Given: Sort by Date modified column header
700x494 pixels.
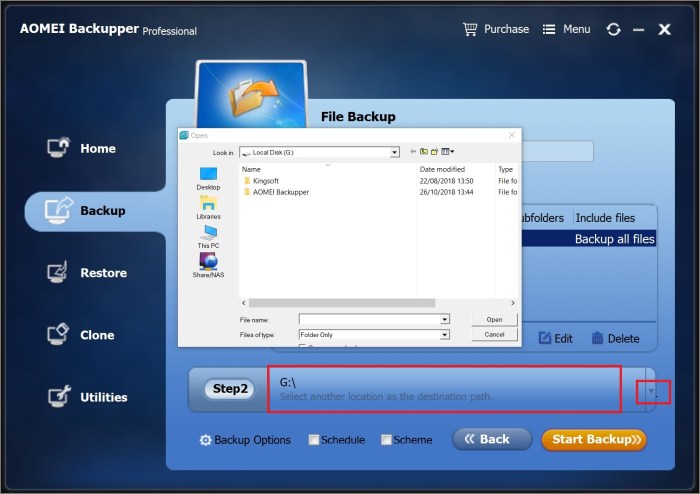Looking at the screenshot, I should pyautogui.click(x=442, y=170).
